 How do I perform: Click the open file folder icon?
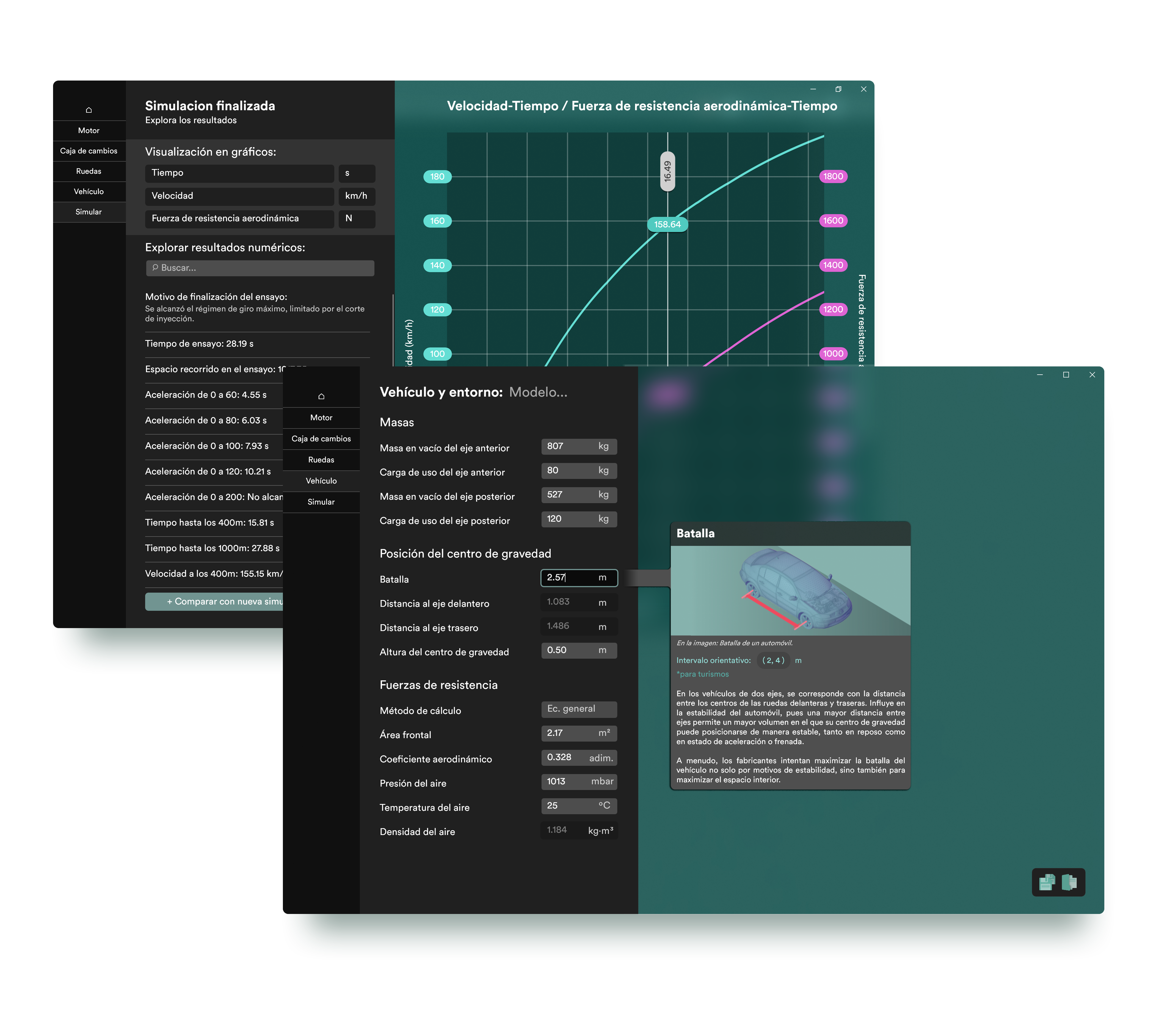(x=1069, y=882)
